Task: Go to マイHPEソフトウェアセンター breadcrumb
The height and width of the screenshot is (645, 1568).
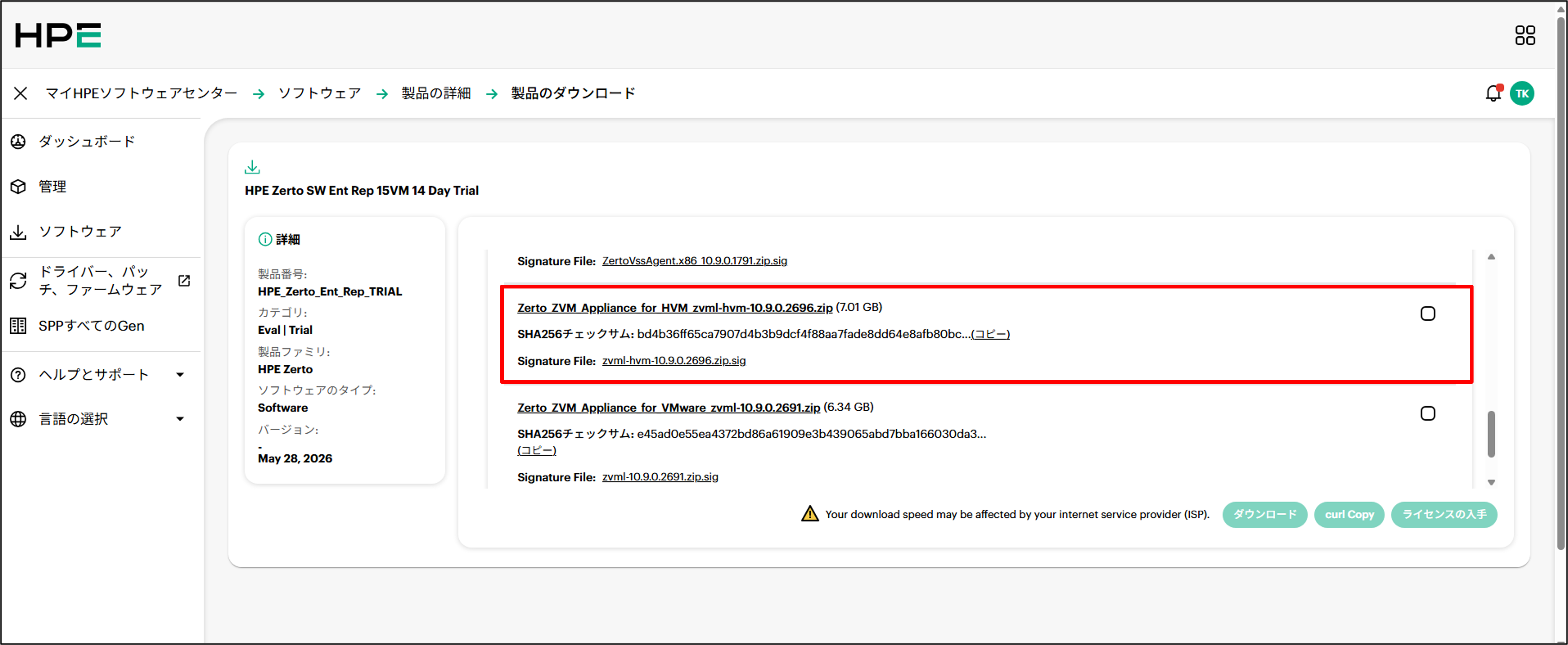Action: click(x=141, y=93)
